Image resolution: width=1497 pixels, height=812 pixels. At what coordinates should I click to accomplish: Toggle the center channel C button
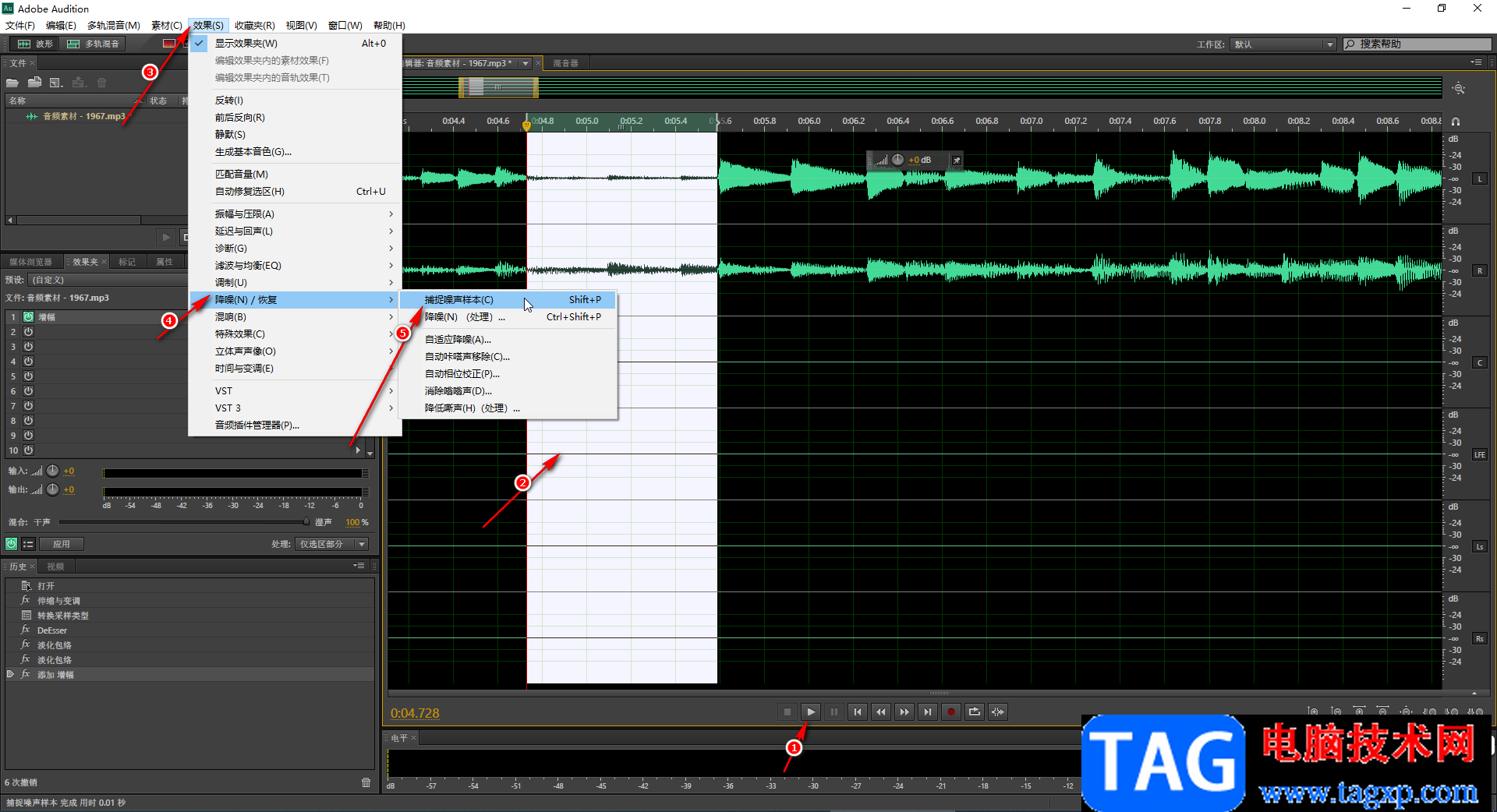point(1479,363)
